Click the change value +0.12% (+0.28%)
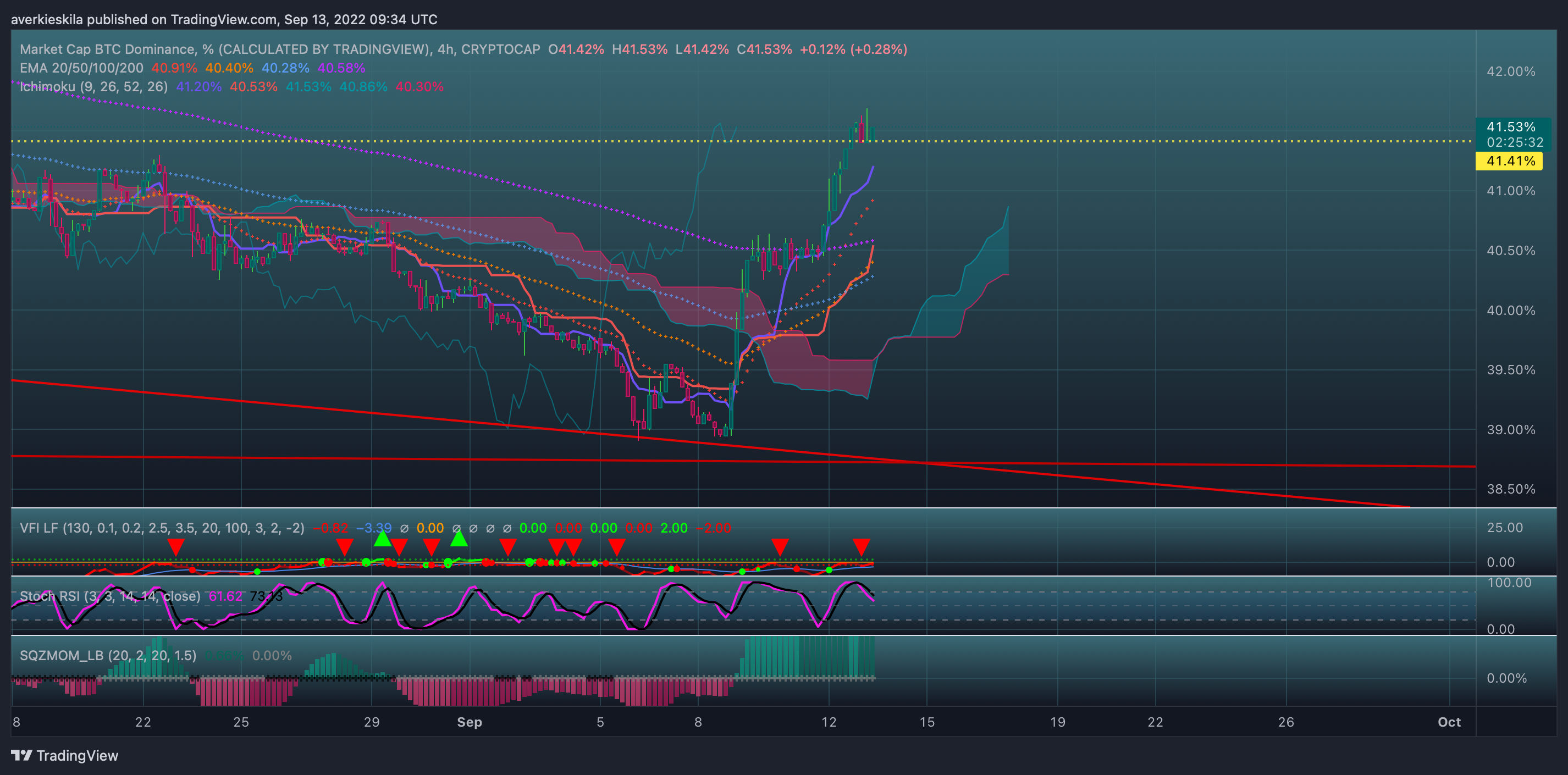1568x775 pixels. point(853,49)
